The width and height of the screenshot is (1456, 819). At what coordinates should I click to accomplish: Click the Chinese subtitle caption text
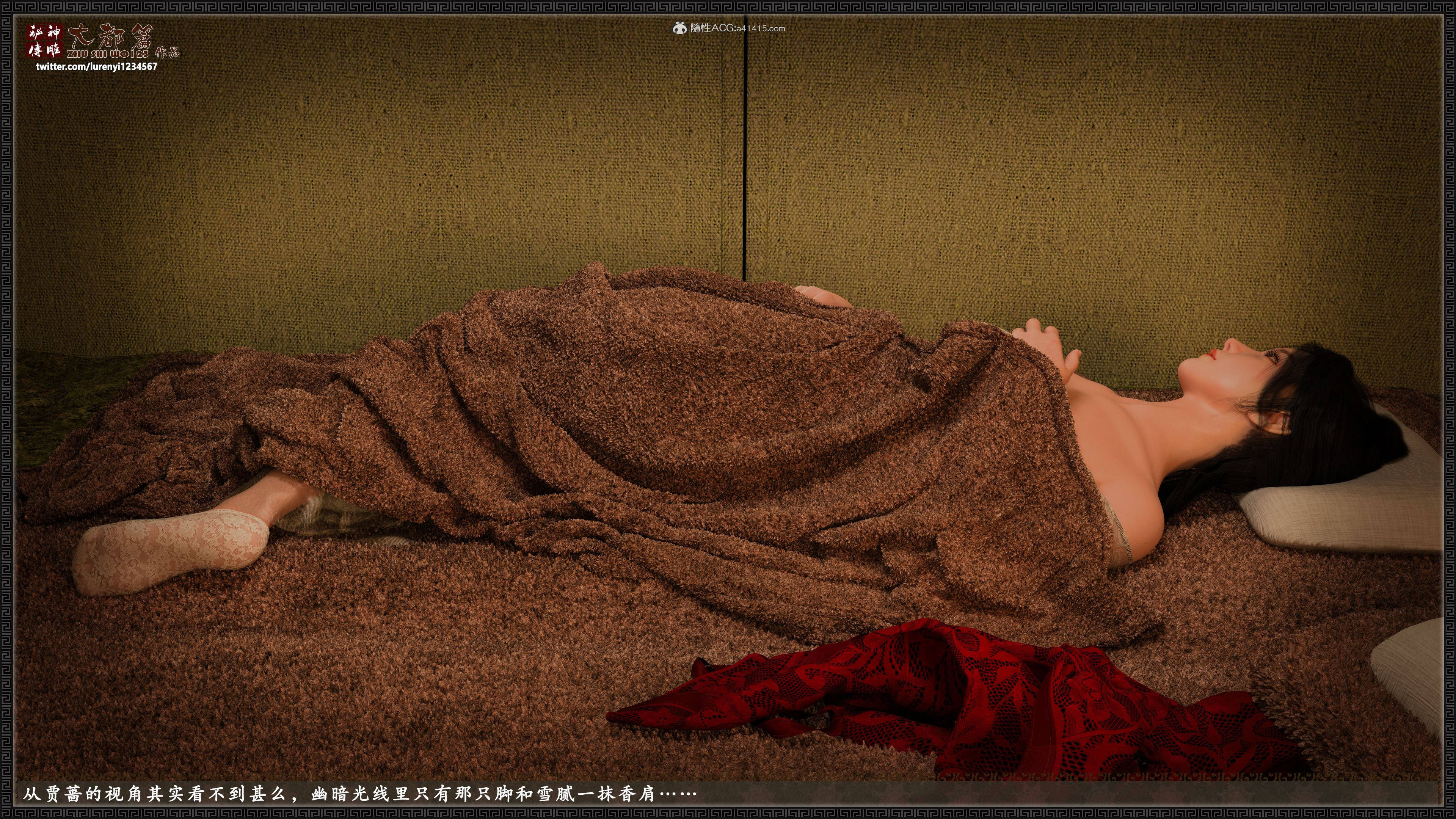click(359, 794)
